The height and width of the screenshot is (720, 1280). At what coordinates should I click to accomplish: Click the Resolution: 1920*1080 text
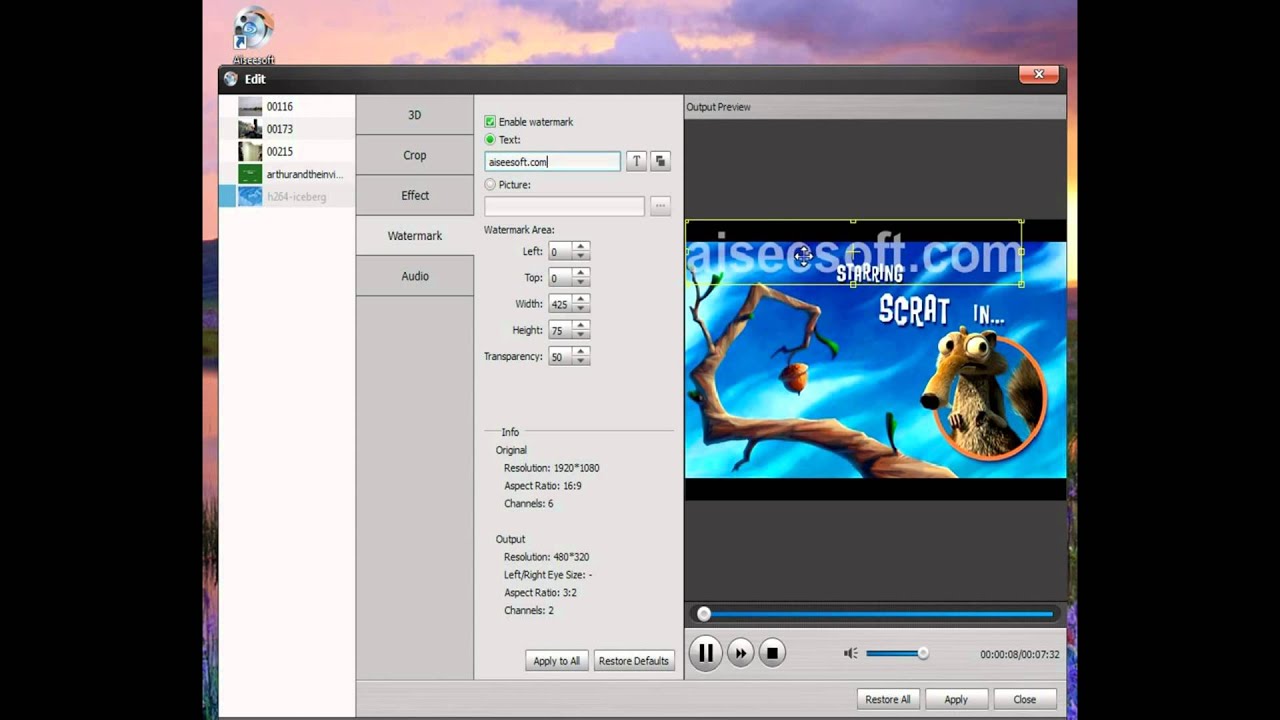click(552, 468)
